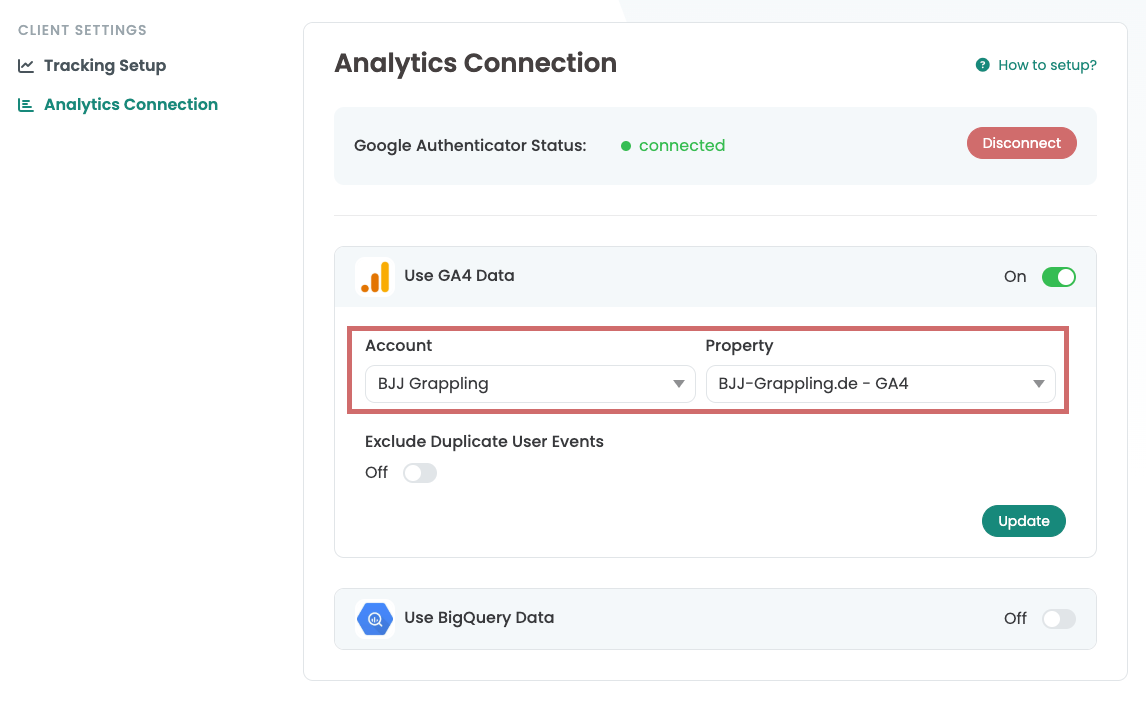Click the Analytics Connection page heading

coord(475,64)
